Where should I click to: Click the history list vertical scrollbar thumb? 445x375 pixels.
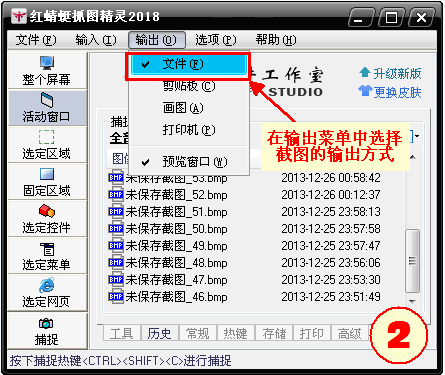412,261
